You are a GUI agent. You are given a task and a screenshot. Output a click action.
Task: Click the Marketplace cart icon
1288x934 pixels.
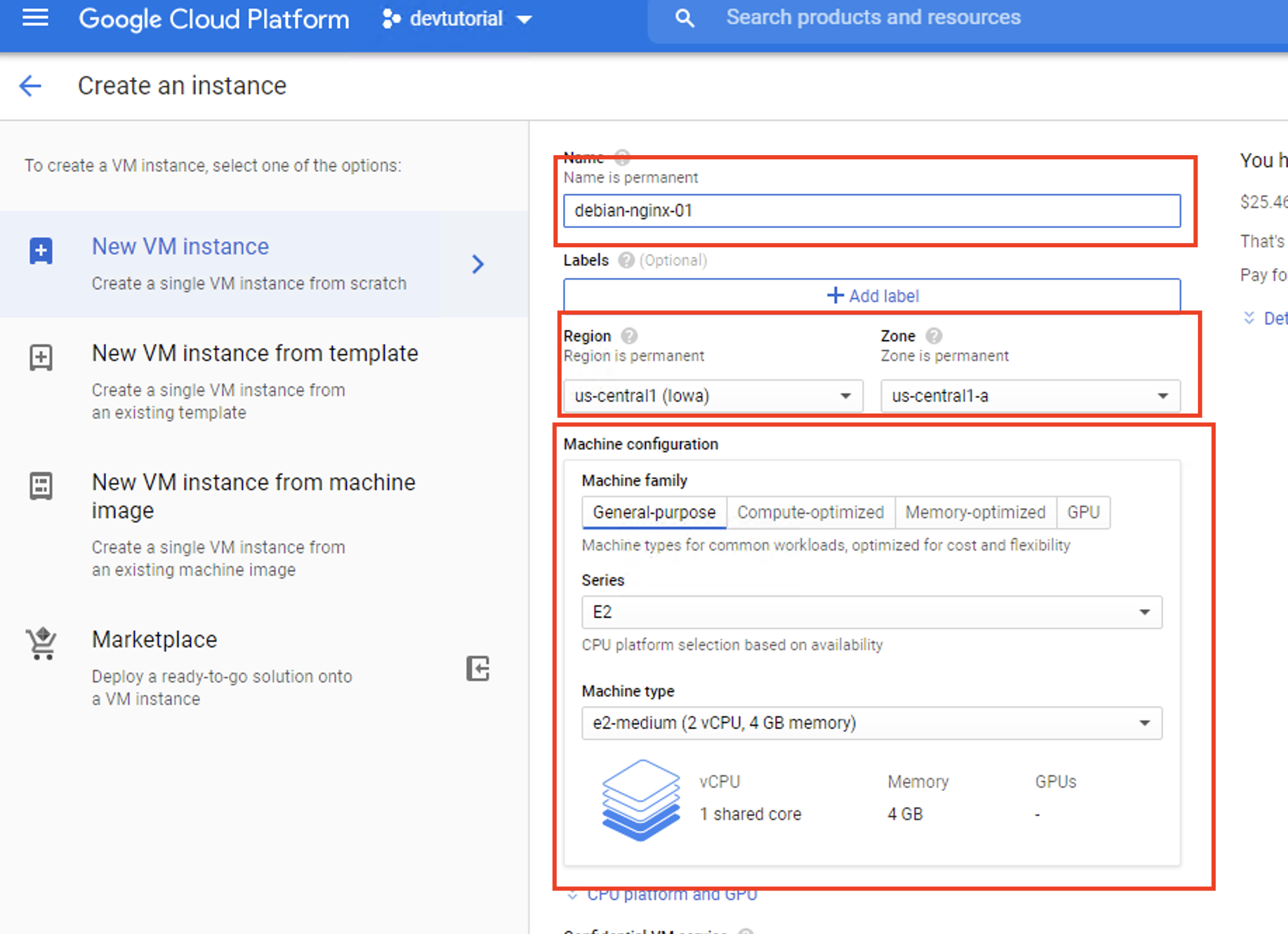(x=41, y=643)
